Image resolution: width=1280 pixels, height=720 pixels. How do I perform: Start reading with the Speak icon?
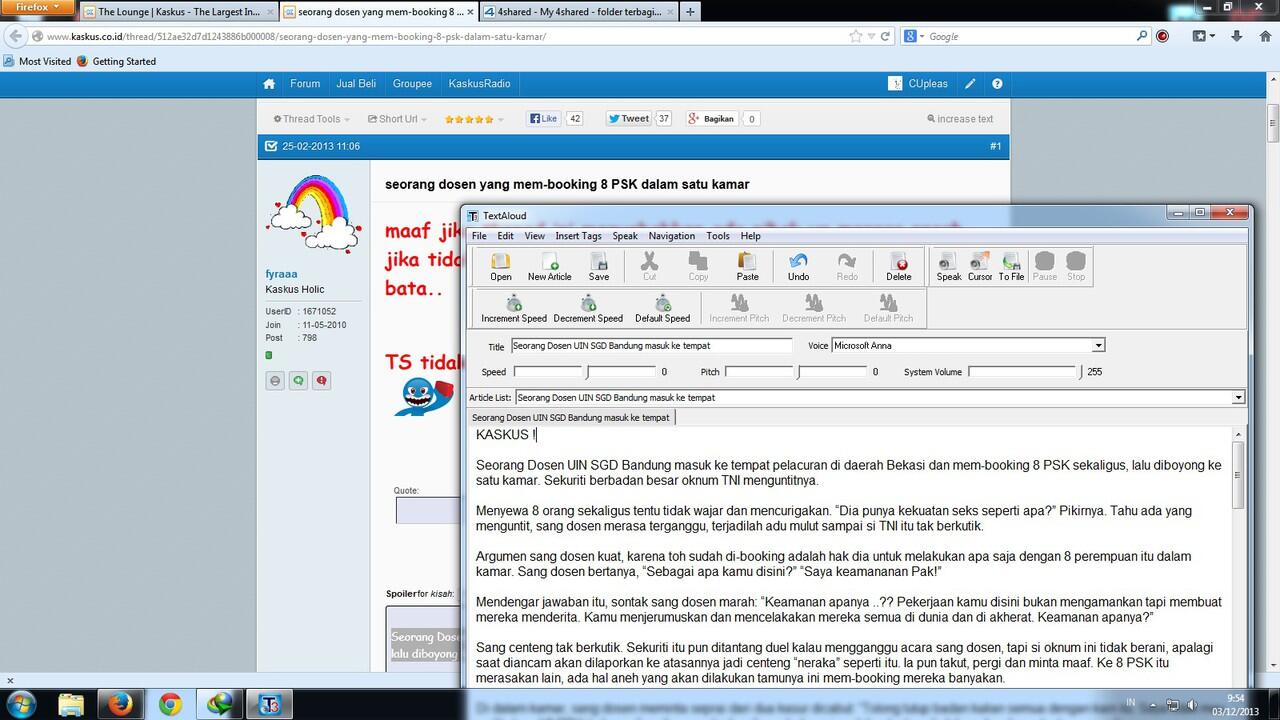[x=949, y=266]
